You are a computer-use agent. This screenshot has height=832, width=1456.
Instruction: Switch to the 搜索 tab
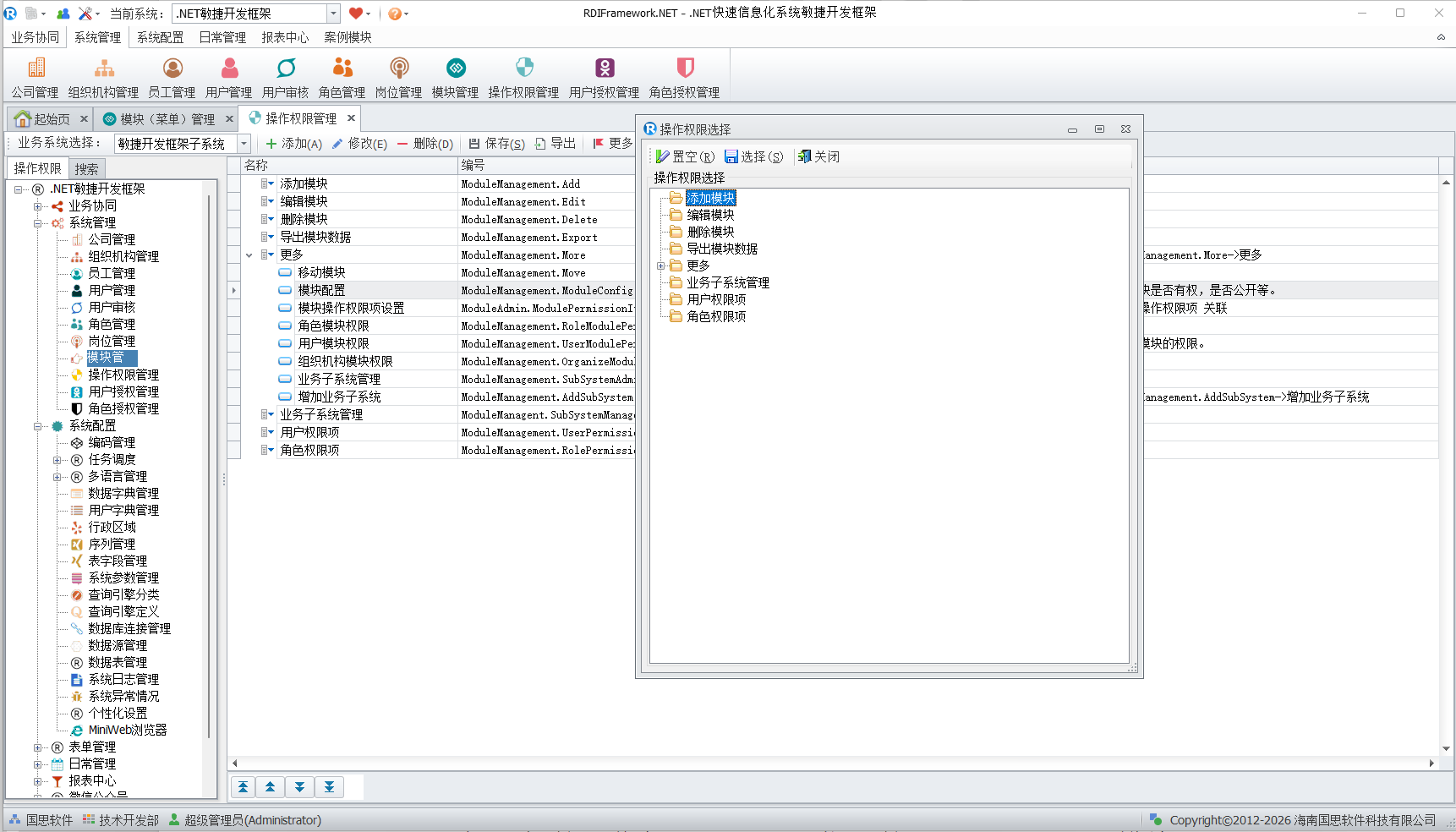(x=86, y=169)
